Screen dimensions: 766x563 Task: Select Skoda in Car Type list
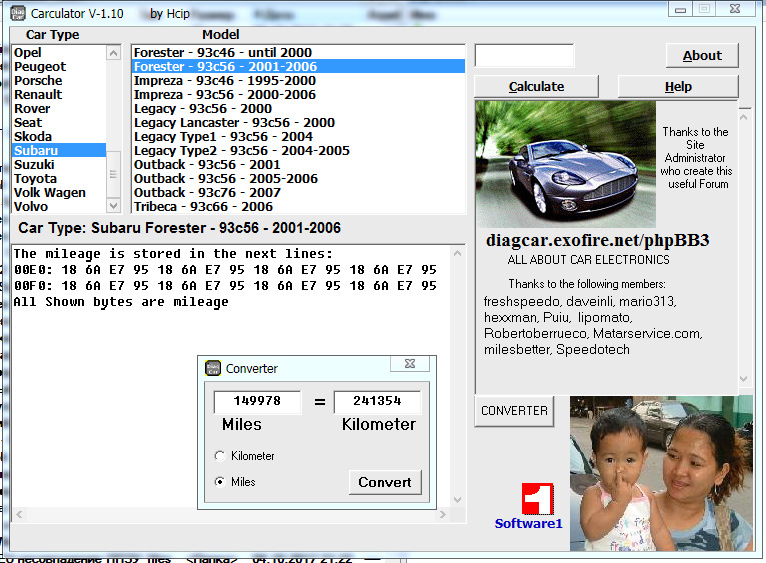click(59, 136)
